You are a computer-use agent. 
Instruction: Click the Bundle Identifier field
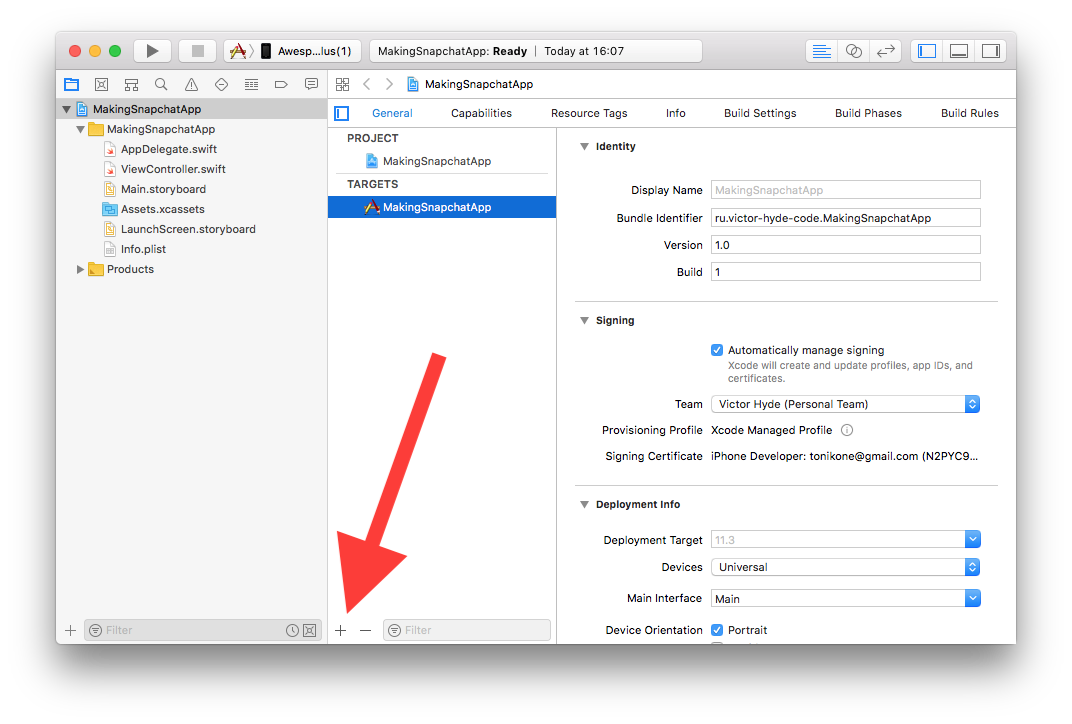pyautogui.click(x=846, y=218)
